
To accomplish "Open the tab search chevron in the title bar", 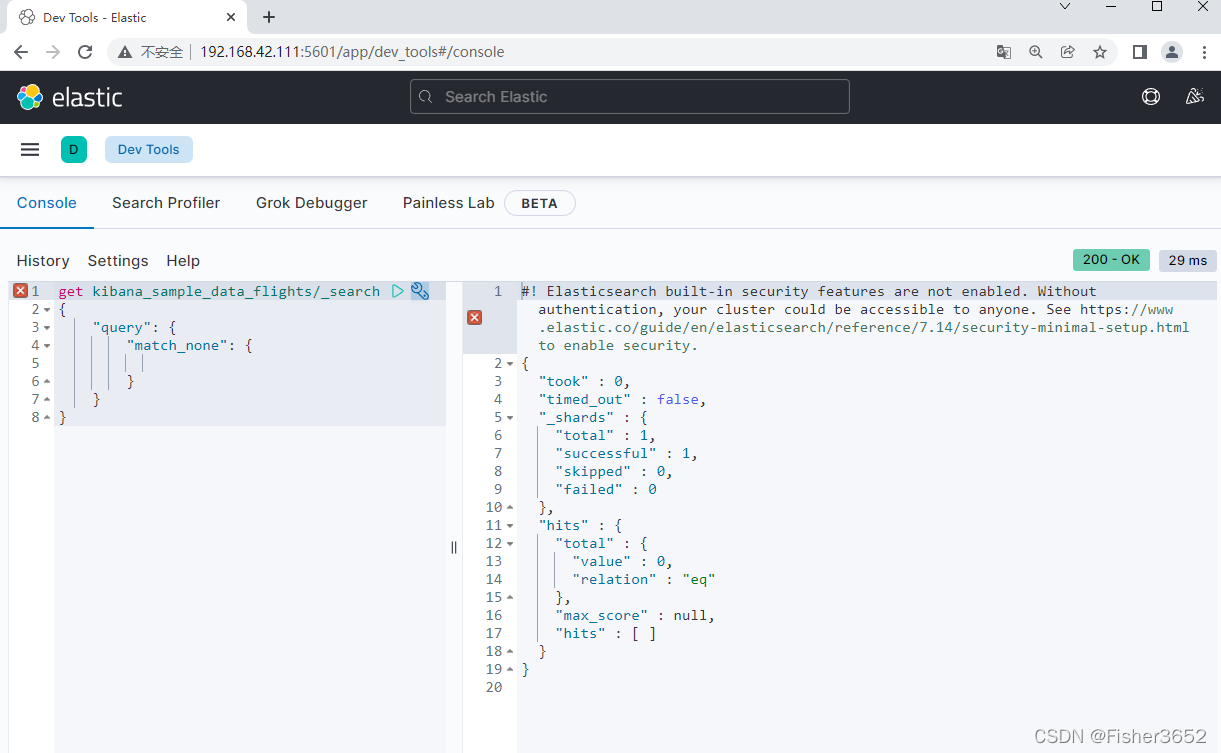I will coord(1065,6).
